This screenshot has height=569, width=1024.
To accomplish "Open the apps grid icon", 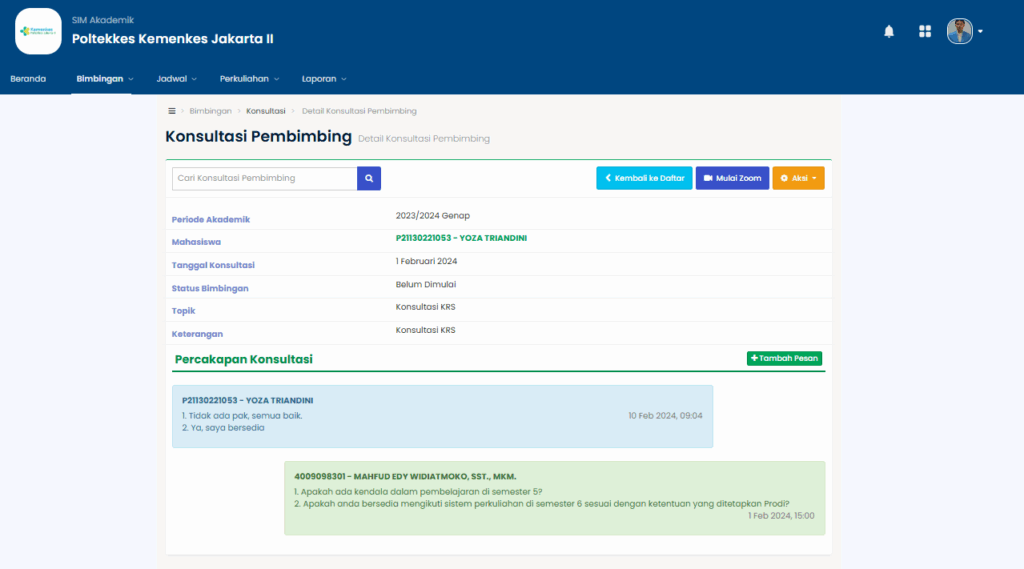I will 925,32.
